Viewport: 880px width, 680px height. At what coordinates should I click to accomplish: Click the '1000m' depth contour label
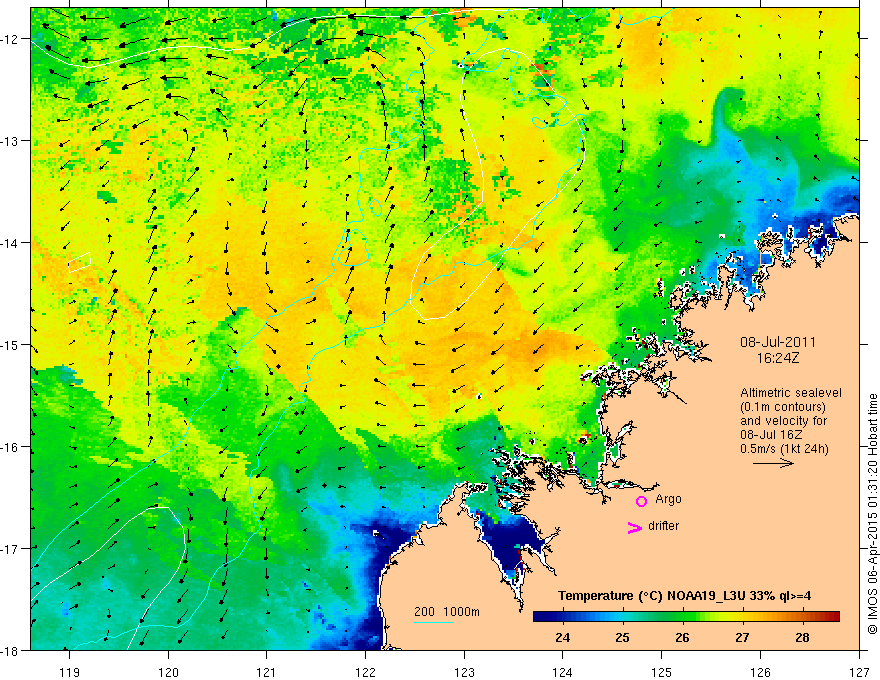(x=461, y=612)
